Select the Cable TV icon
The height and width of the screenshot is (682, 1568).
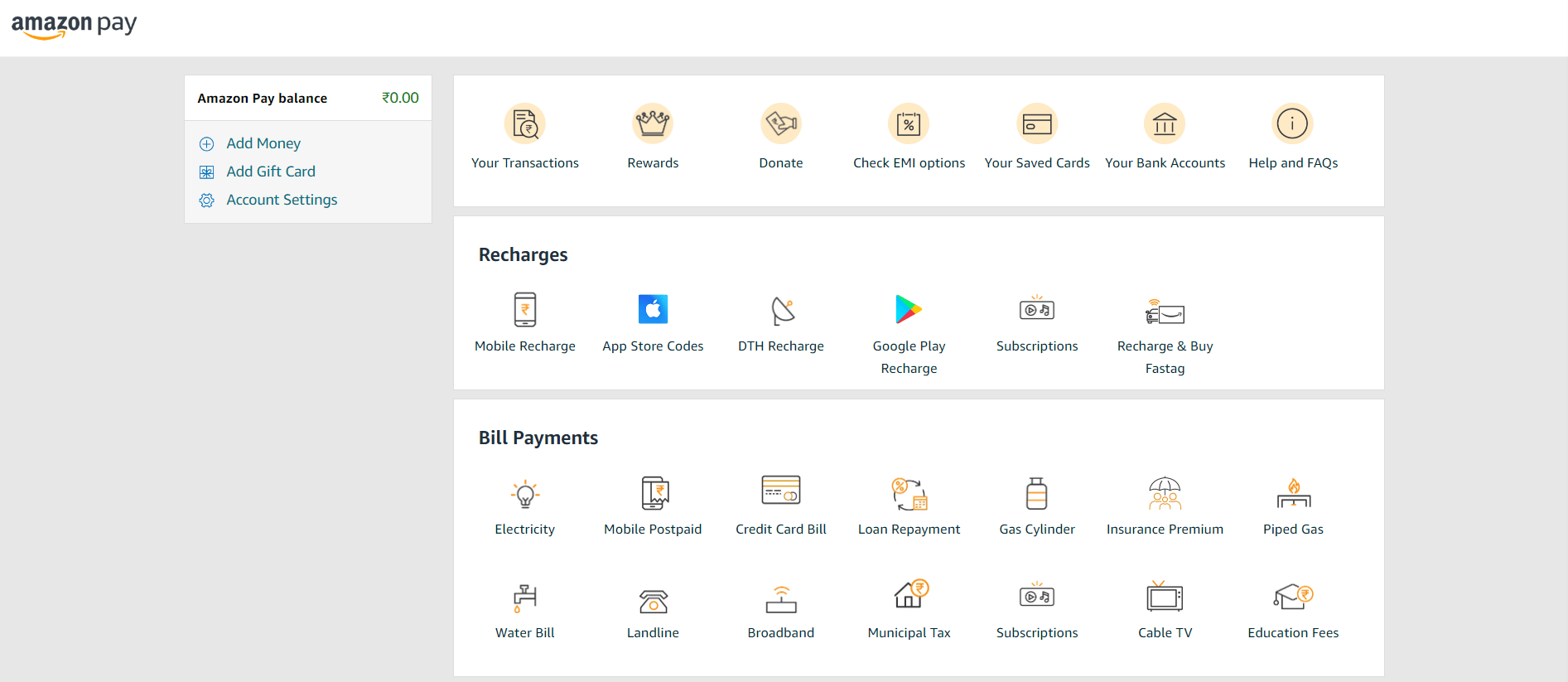point(1165,596)
